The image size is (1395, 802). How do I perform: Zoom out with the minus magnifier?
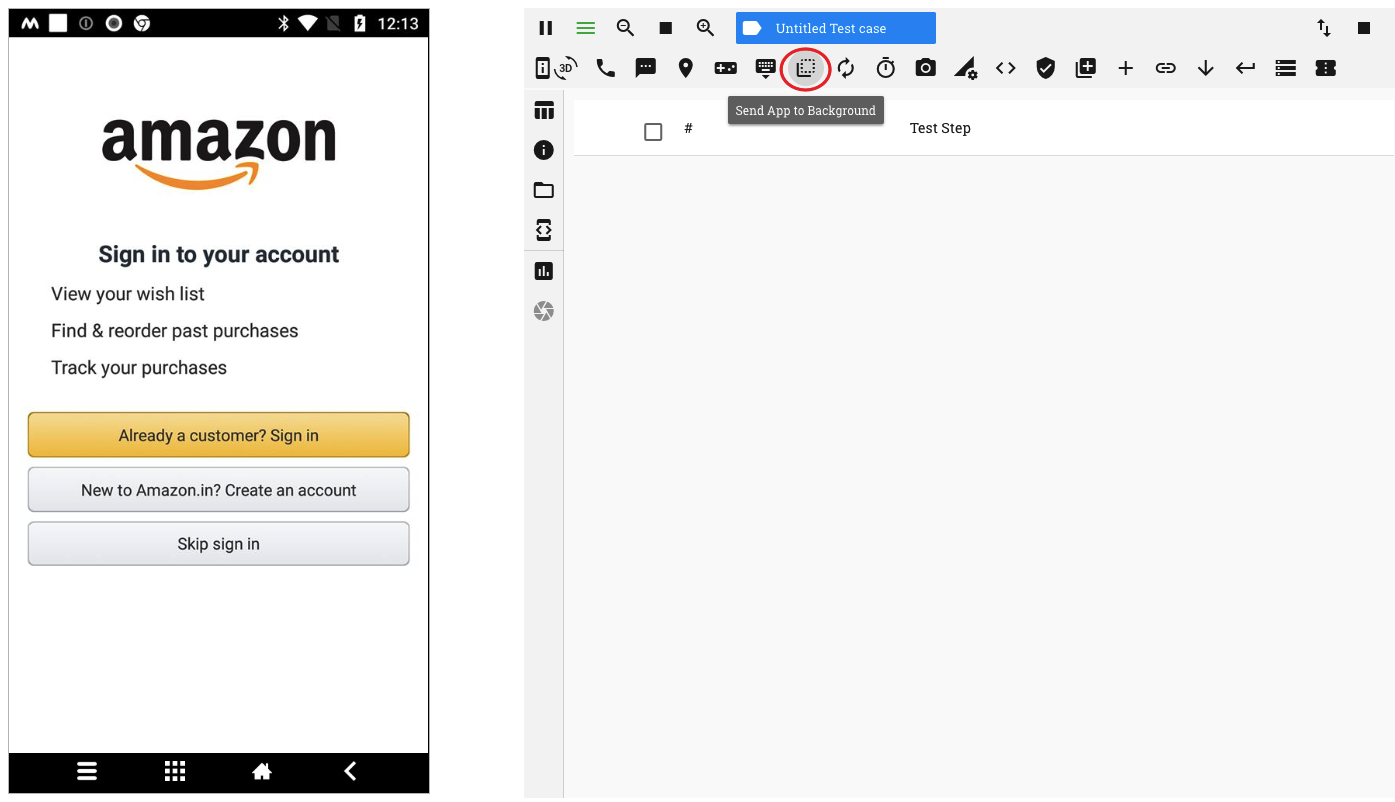click(x=625, y=28)
